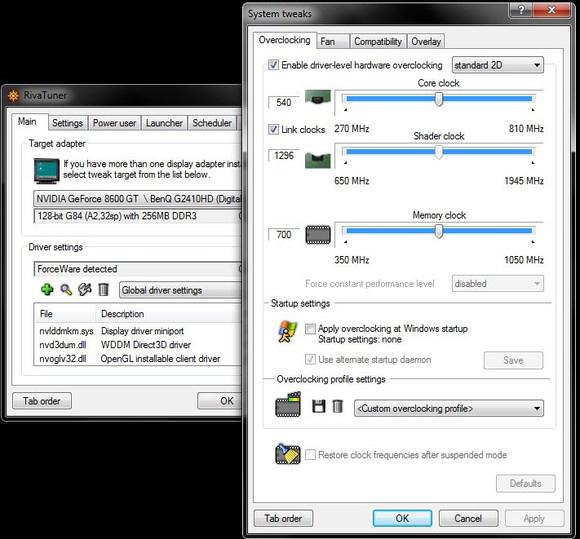Click OK in RivaTuner window
580x539 pixels.
pos(220,401)
